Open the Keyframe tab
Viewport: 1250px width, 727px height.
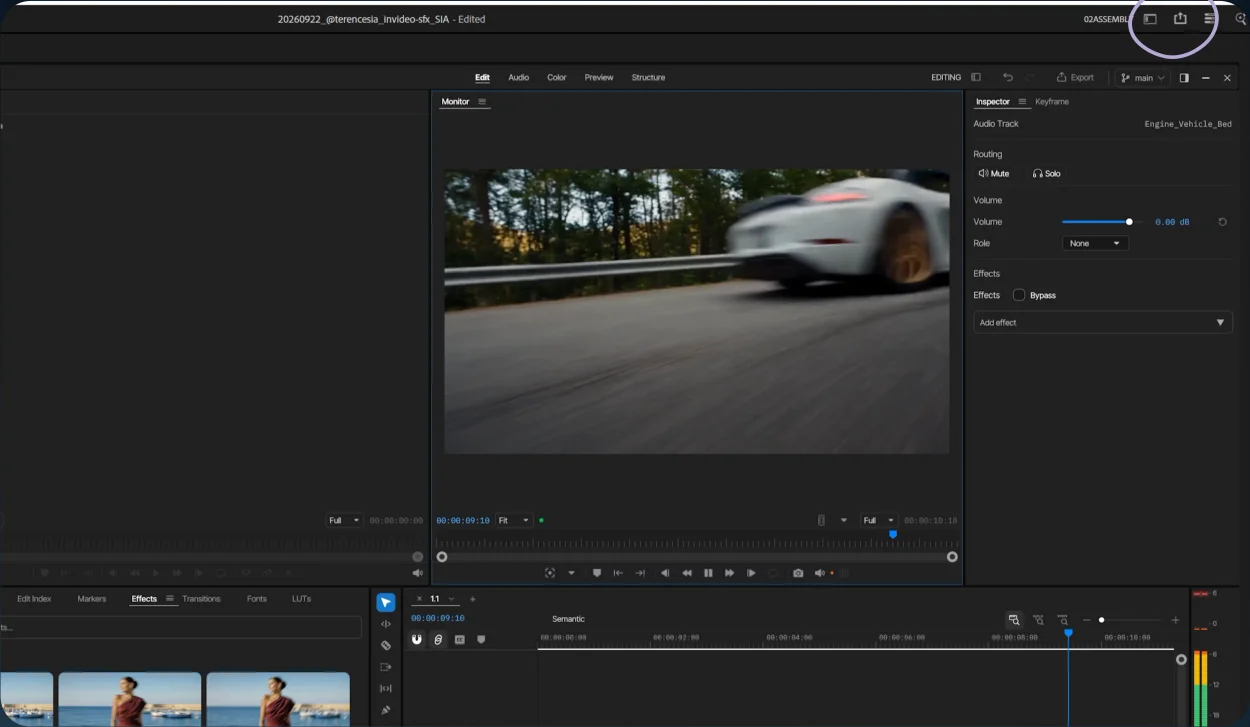[x=1052, y=102]
